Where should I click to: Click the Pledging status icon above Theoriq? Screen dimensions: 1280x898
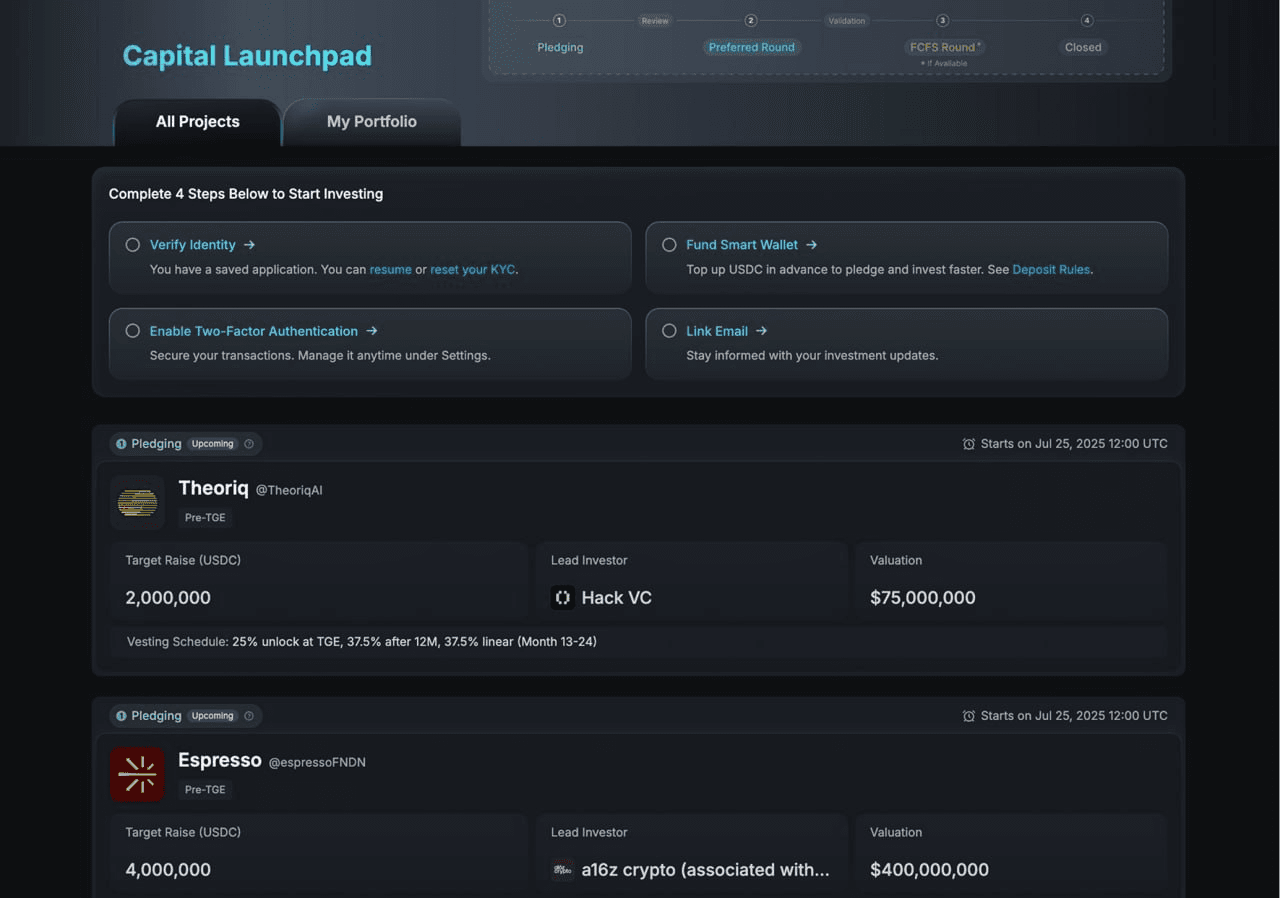[x=121, y=444]
